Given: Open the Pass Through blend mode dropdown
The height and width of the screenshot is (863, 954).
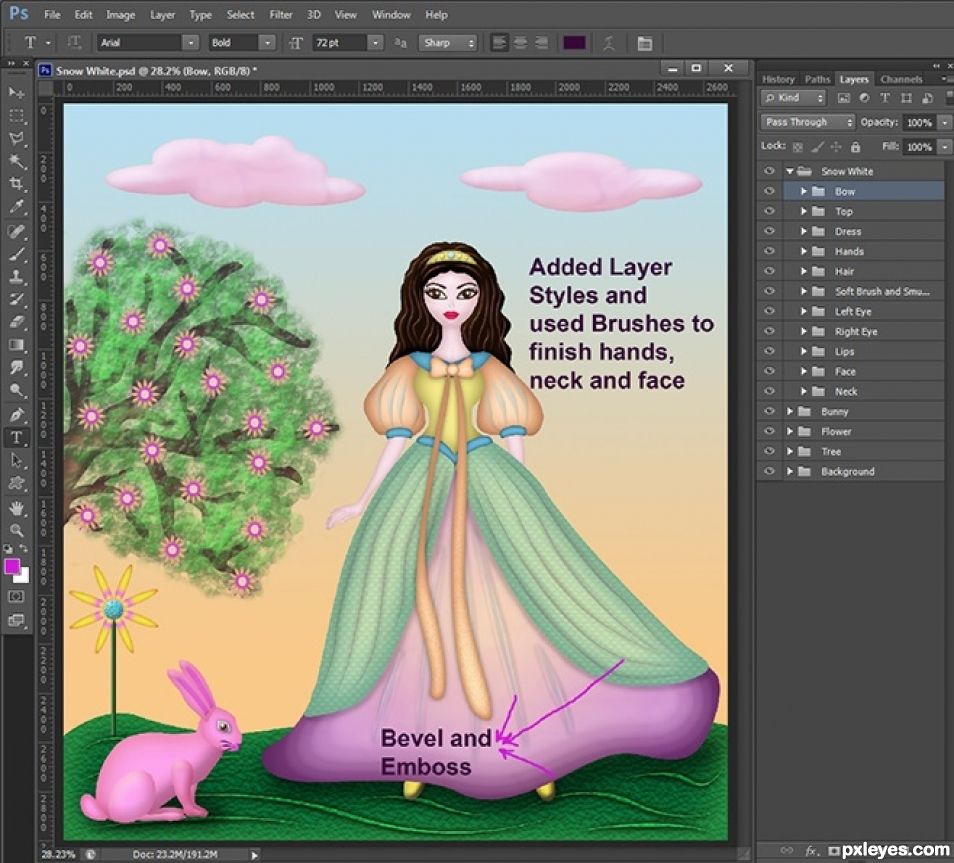Looking at the screenshot, I should [807, 122].
